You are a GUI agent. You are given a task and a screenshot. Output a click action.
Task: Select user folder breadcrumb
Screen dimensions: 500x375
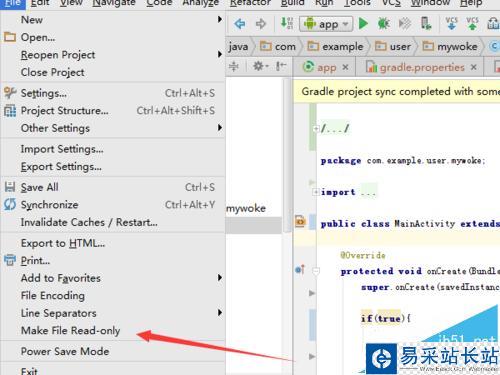[393, 46]
